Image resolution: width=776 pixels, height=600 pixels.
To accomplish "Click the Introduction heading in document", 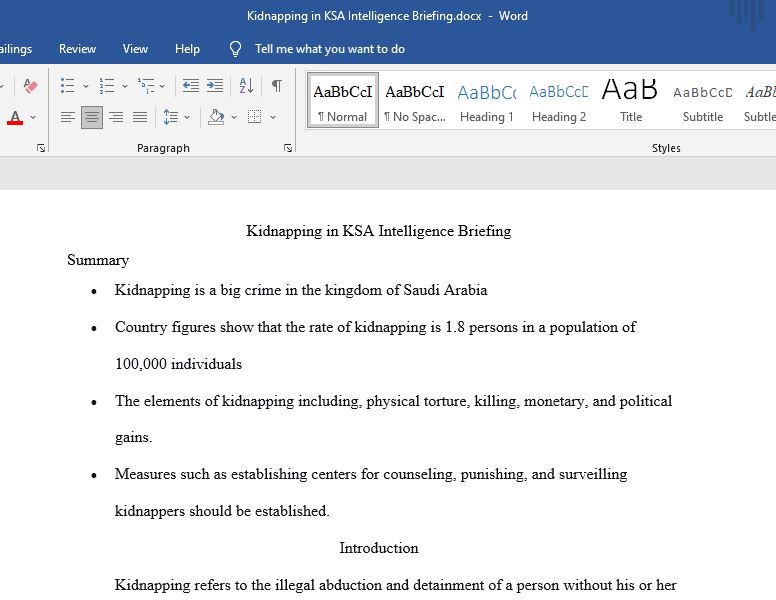I will pos(379,548).
